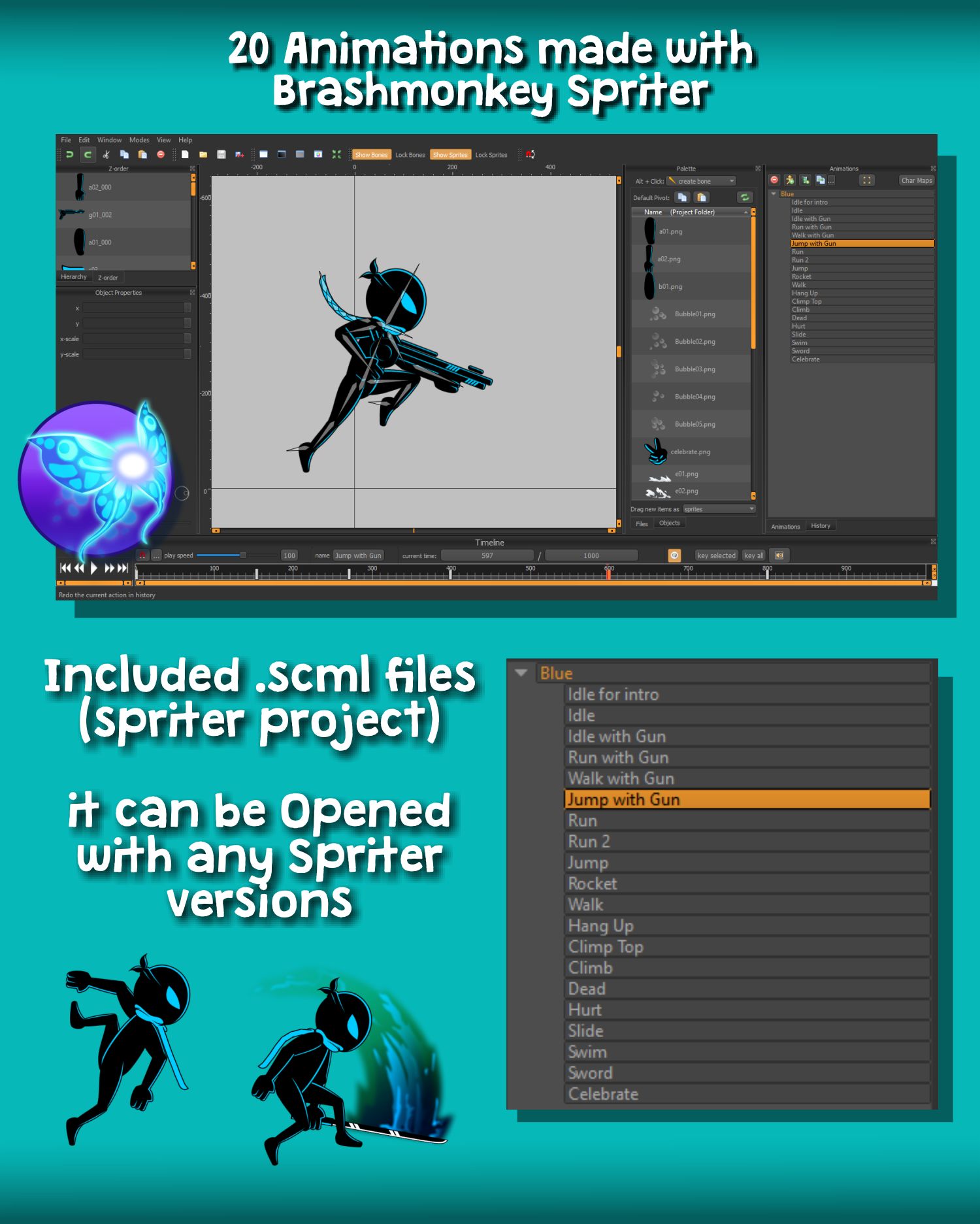Open the Alt+Click create bone dropdown
This screenshot has width=980, height=1224.
tap(702, 181)
